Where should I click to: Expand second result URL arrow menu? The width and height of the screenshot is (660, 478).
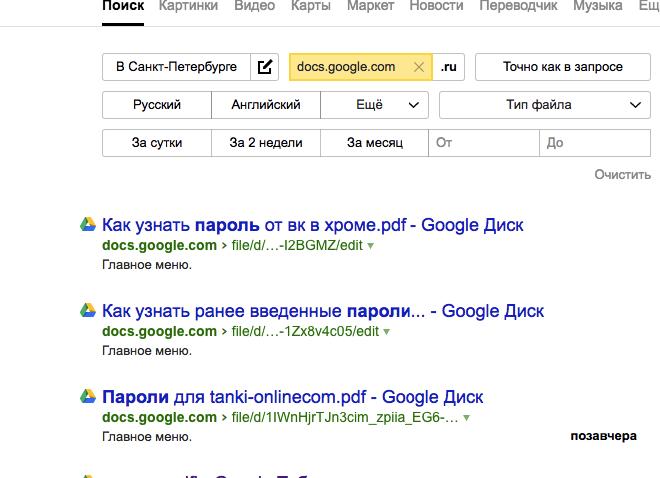387,332
